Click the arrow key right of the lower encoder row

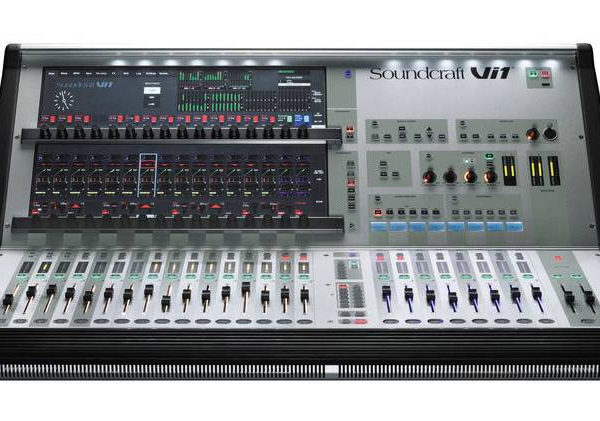coord(352,227)
